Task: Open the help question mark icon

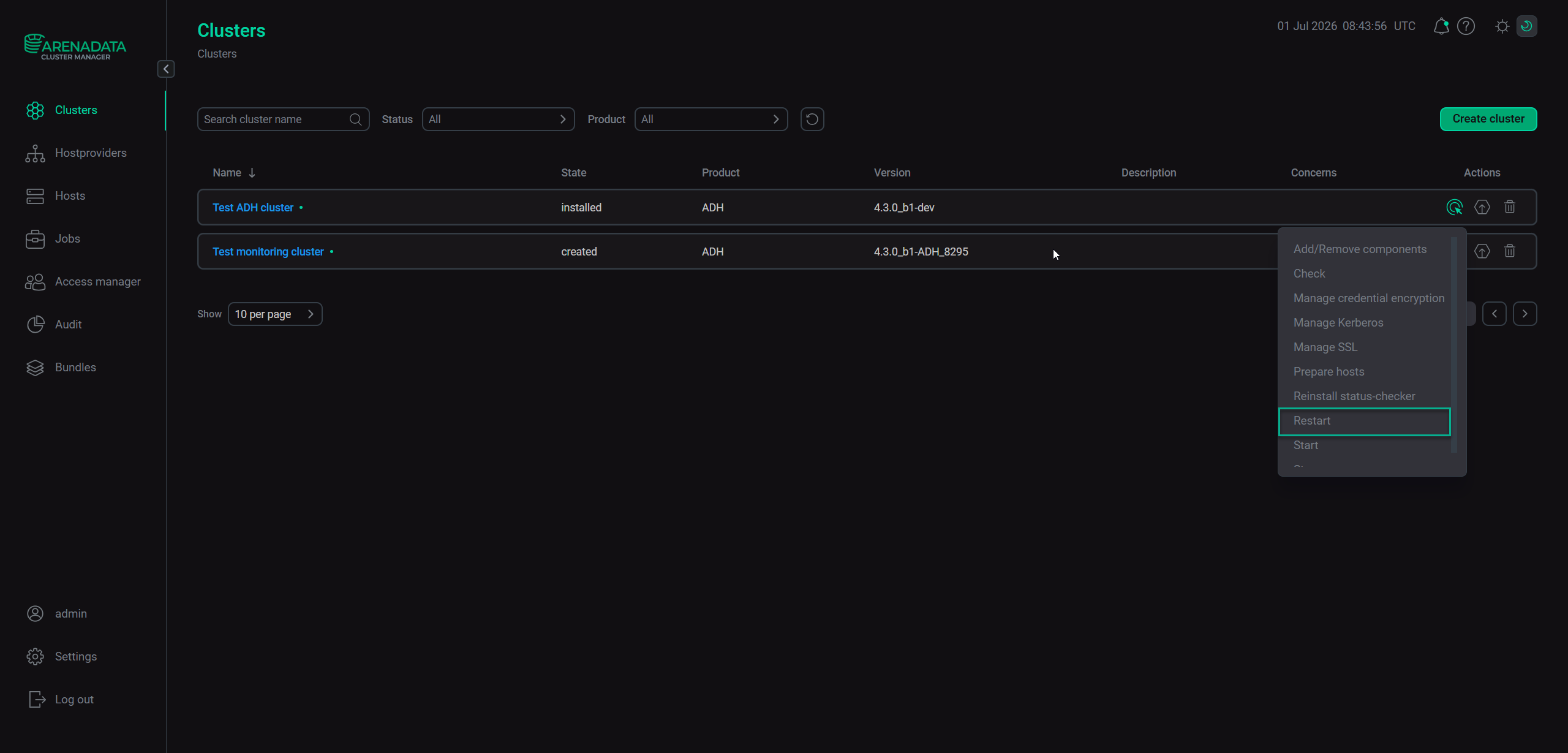Action: (x=1466, y=26)
